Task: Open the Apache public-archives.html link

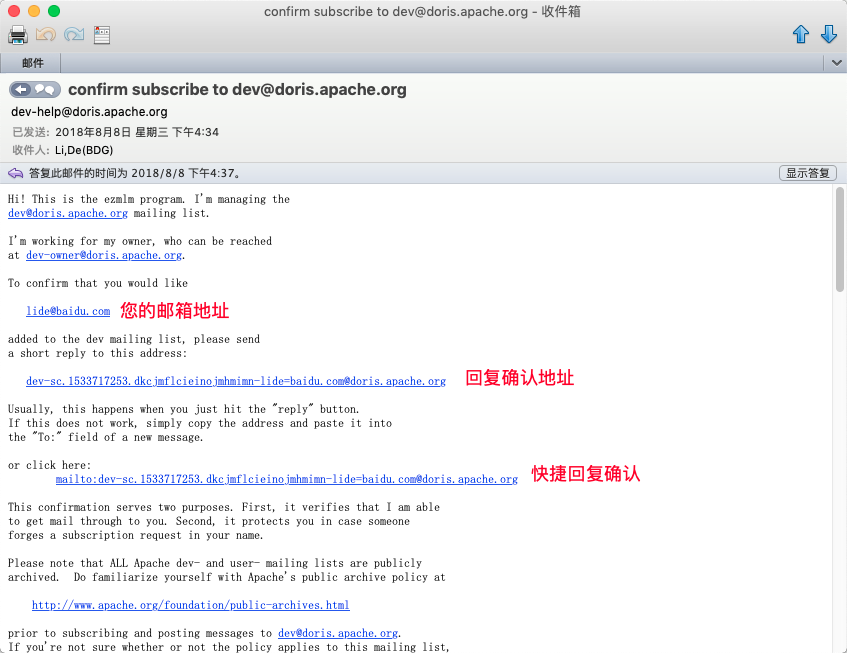Action: [190, 605]
